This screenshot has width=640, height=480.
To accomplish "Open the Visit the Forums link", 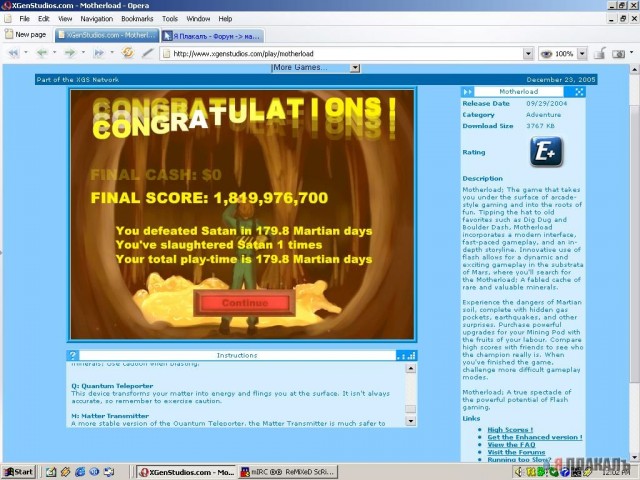I will 516,452.
